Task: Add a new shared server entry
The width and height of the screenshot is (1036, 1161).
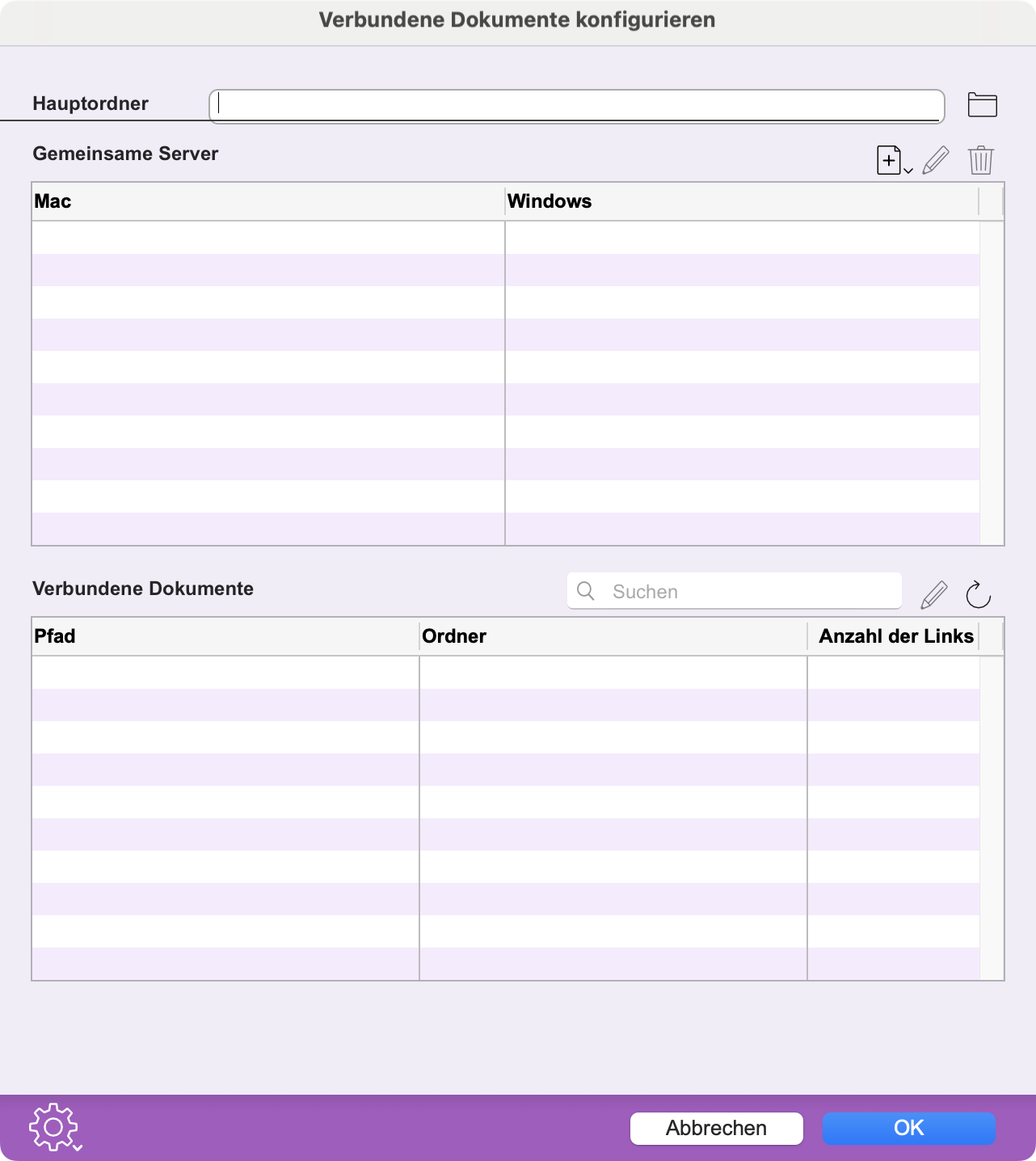Action: pyautogui.click(x=894, y=160)
